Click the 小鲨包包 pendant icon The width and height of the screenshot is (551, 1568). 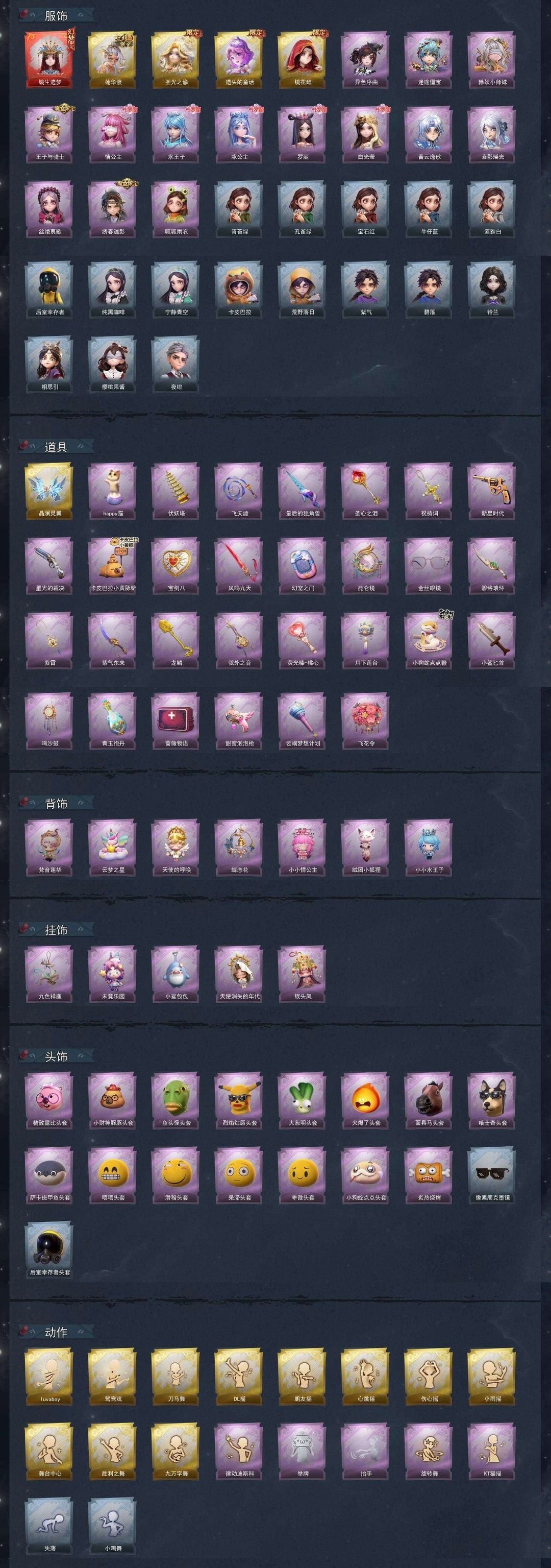tap(176, 974)
